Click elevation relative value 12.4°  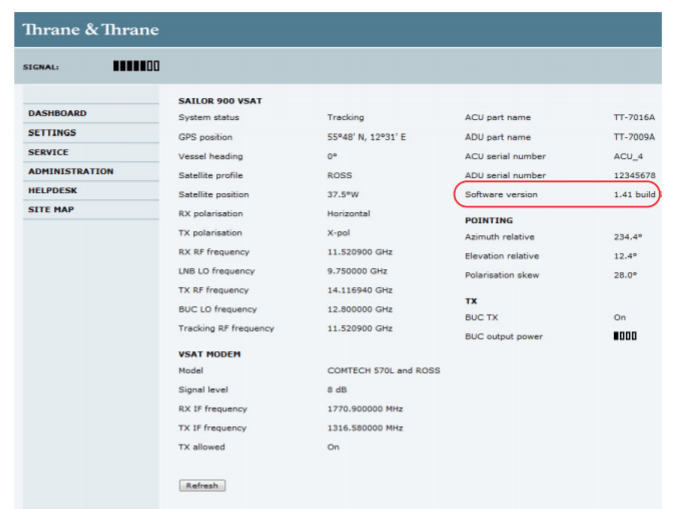[625, 256]
